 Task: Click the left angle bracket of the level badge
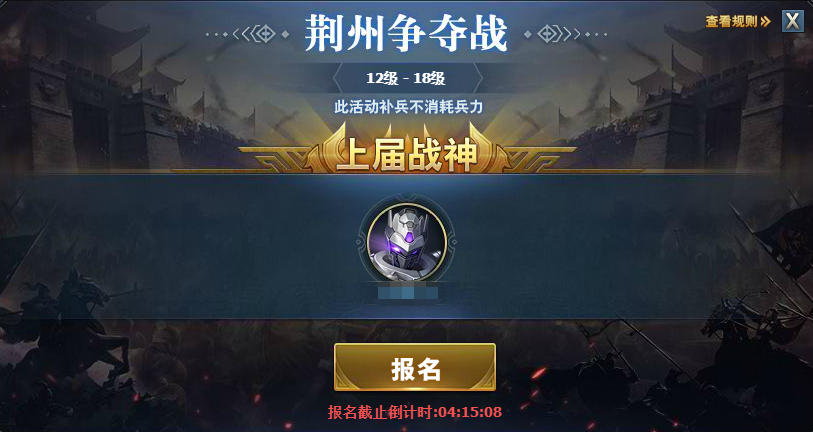pos(337,78)
